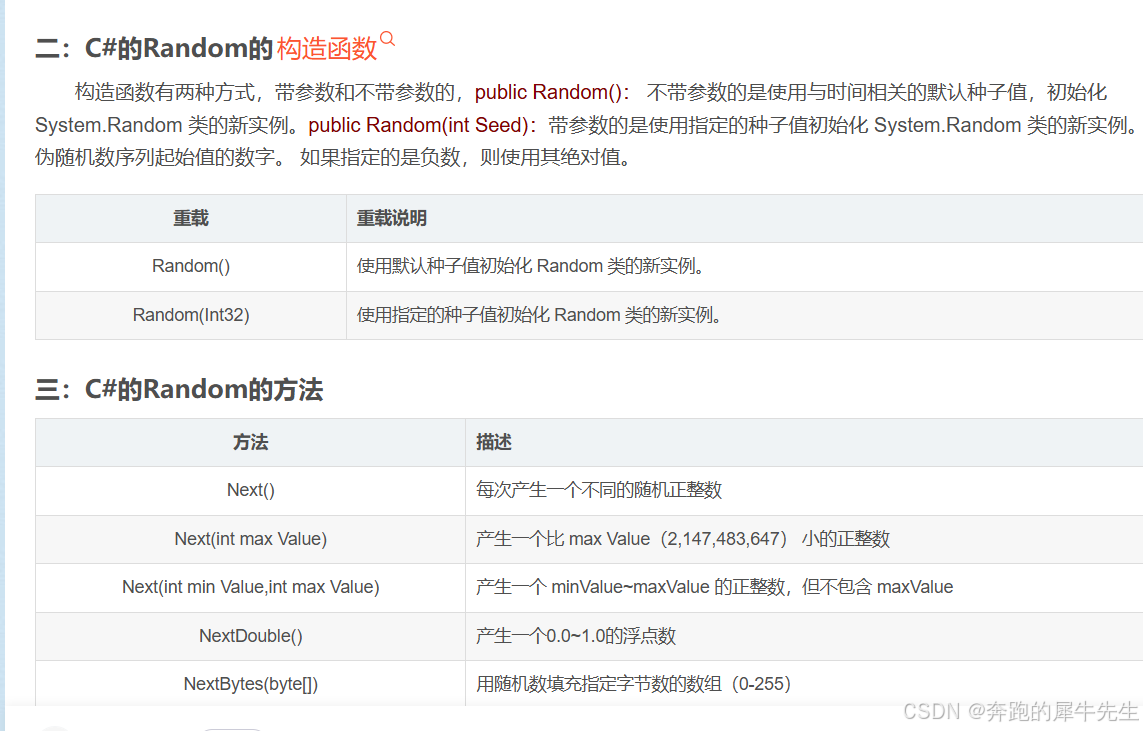Click the description 但不包含 maxValue
Image resolution: width=1143 pixels, height=731 pixels.
pos(878,587)
